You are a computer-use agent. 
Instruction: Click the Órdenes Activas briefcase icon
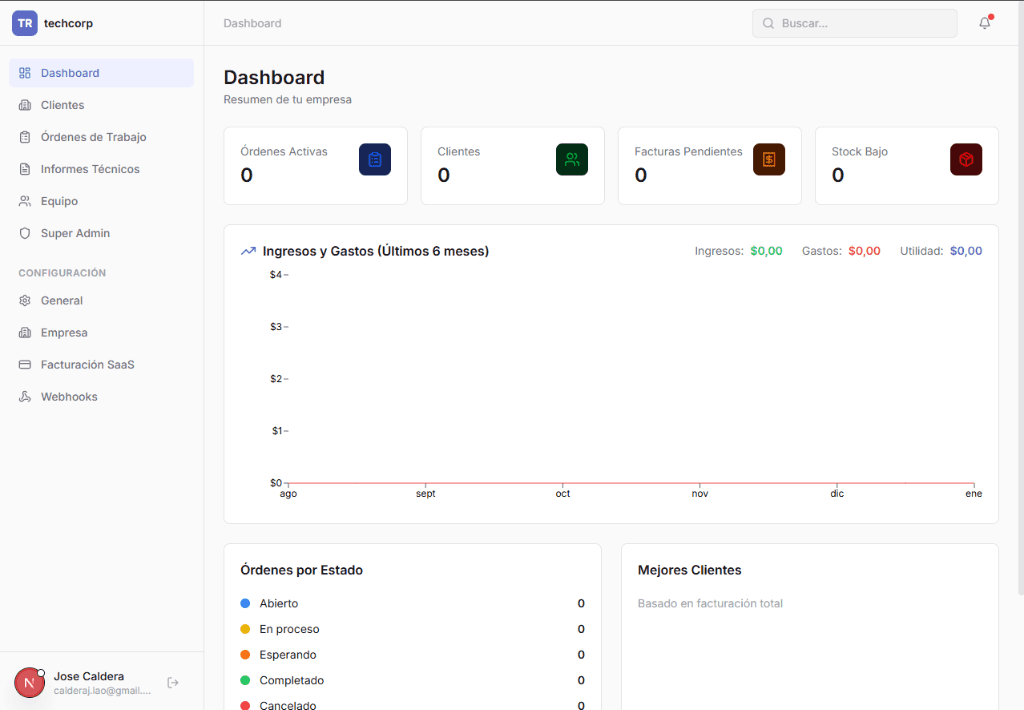374,159
